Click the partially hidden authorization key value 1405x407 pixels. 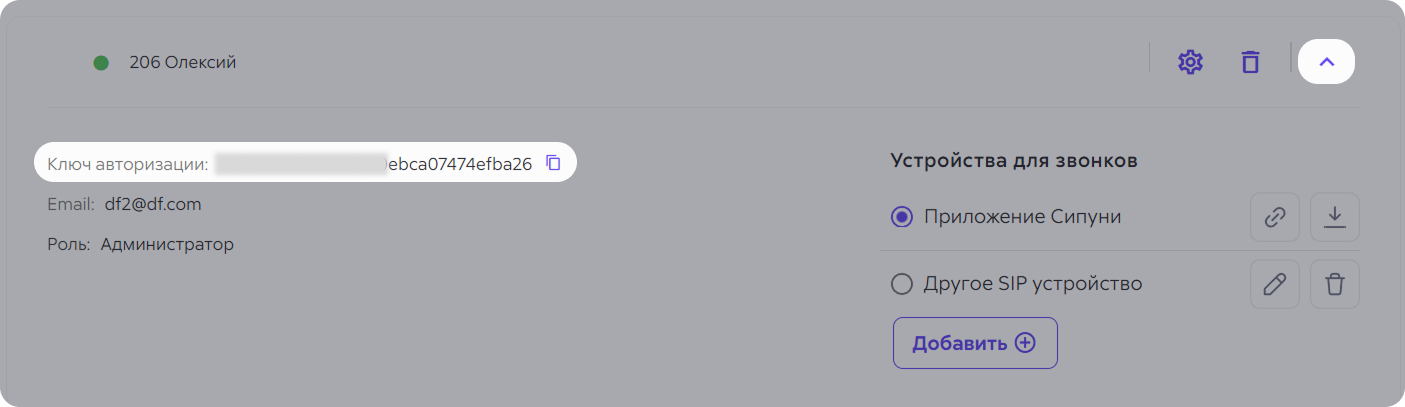[x=375, y=164]
